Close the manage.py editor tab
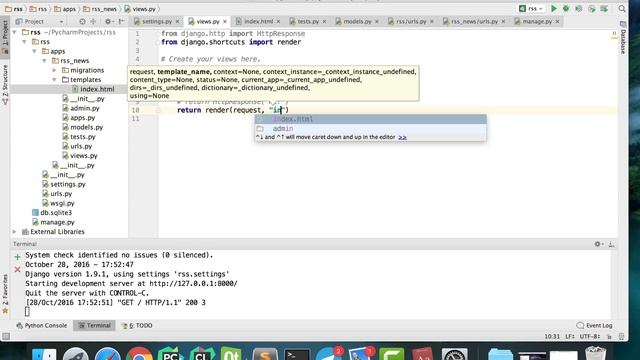 (557, 21)
